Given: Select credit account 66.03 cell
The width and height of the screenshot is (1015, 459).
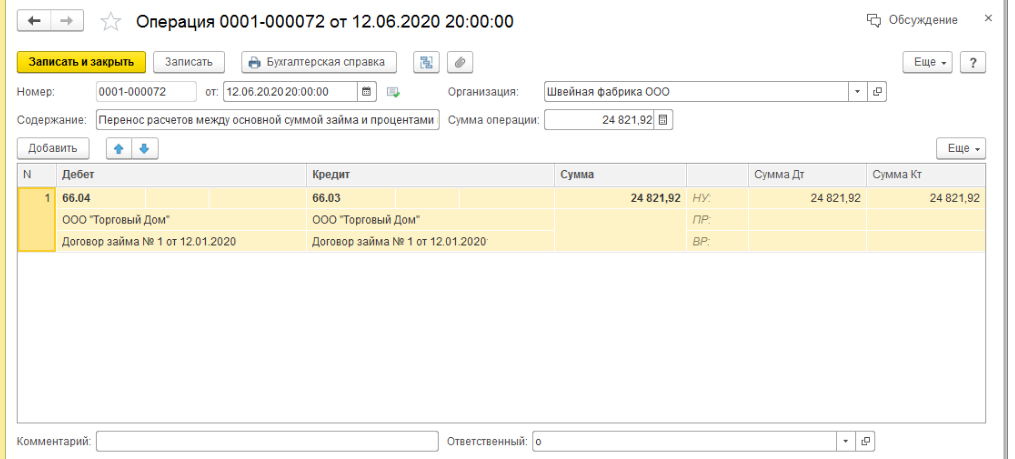Looking at the screenshot, I should (351, 198).
